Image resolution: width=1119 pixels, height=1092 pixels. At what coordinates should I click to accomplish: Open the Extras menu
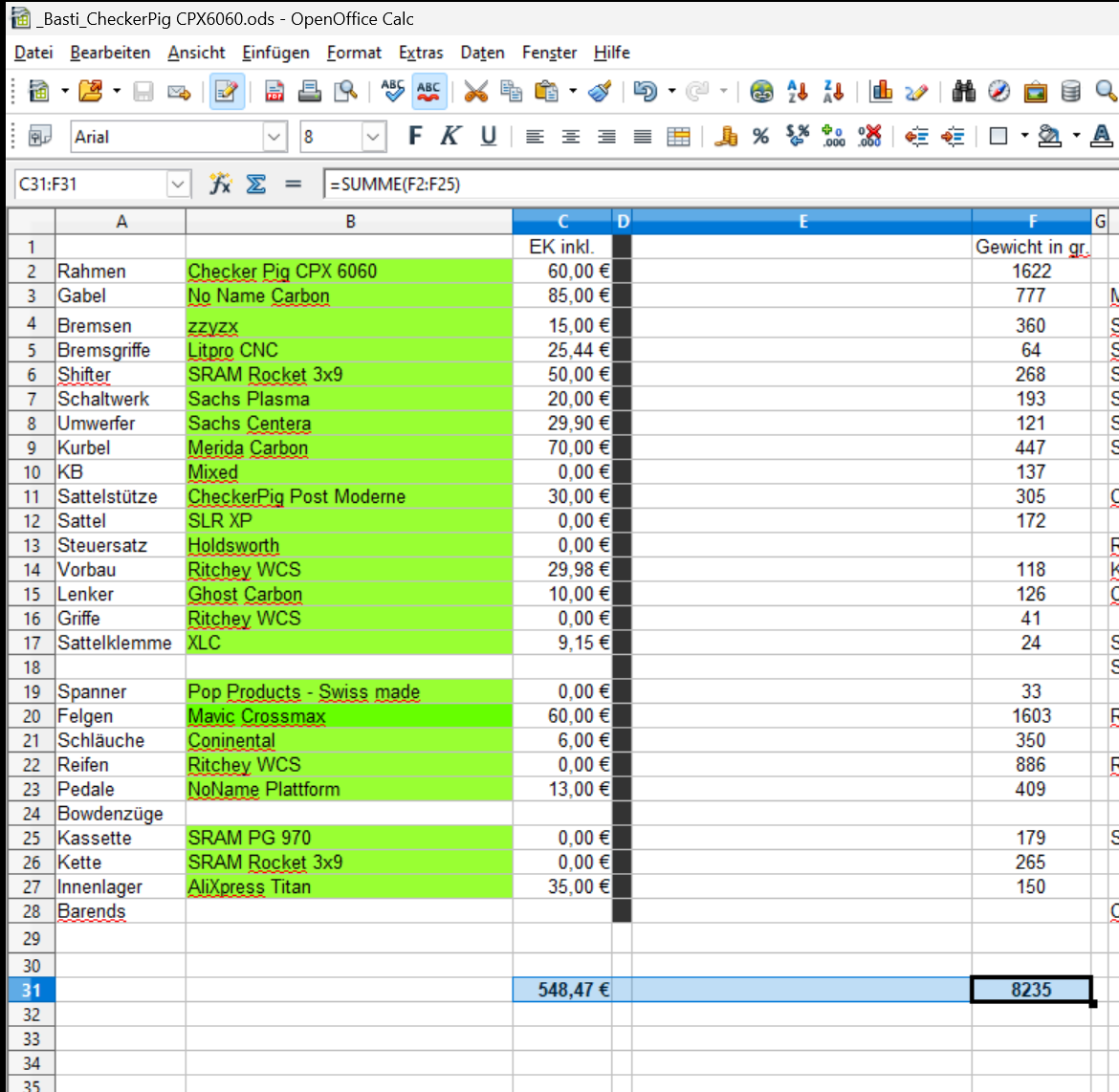click(x=421, y=53)
